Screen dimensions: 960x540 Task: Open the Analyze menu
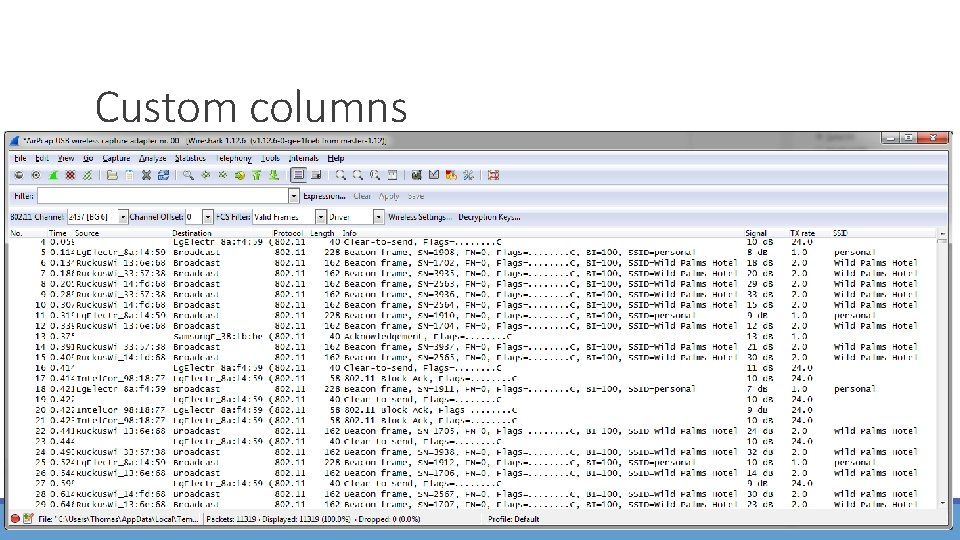(x=152, y=158)
